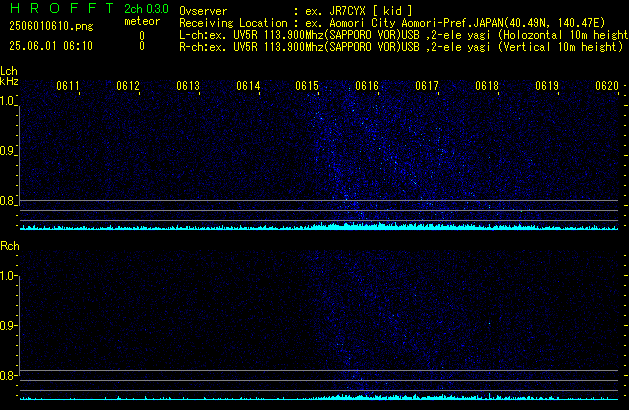Click the Lch 0.8 kHz axis value
Viewport: 629px width, 410px height.
pos(7,201)
